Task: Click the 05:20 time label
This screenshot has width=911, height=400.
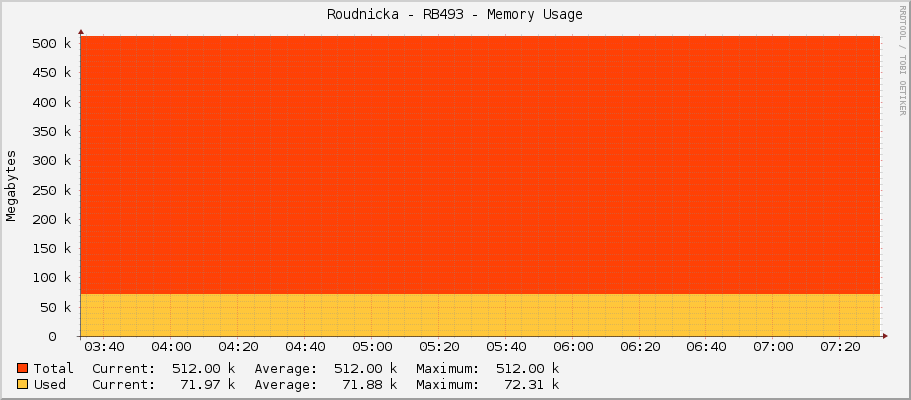Action: (x=439, y=347)
